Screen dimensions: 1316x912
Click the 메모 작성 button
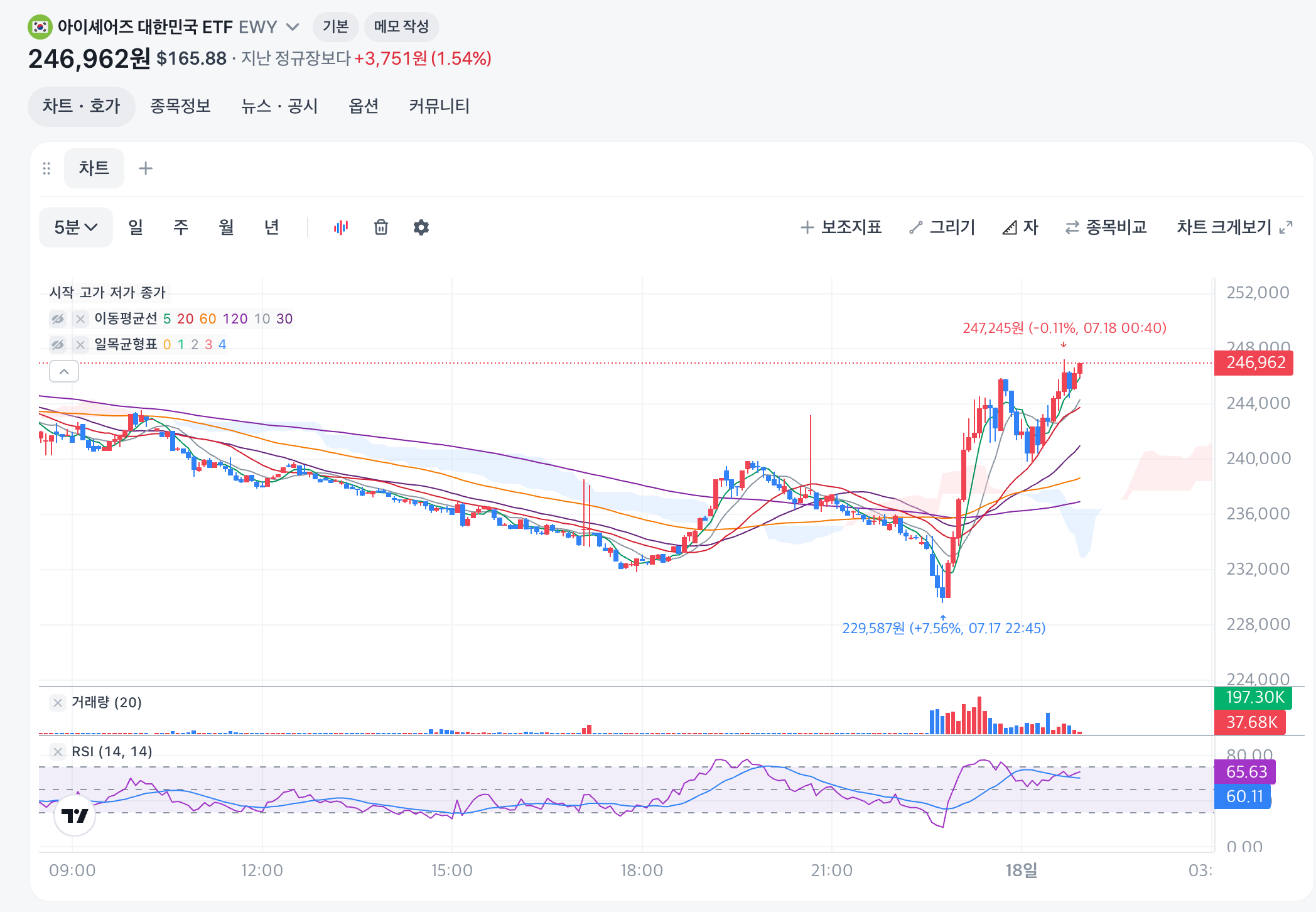pyautogui.click(x=401, y=26)
